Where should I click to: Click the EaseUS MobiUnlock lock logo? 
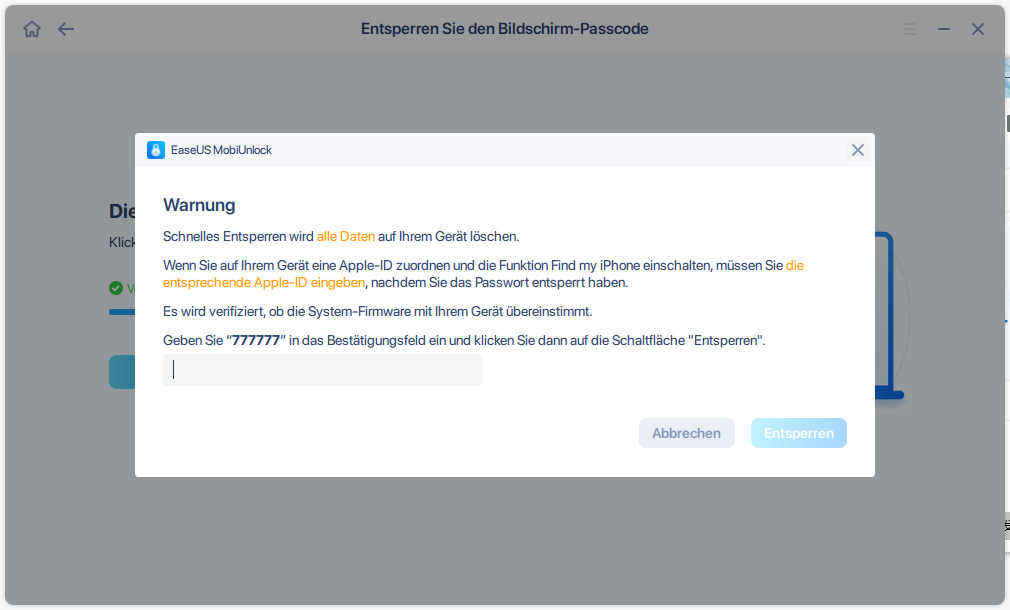pos(156,150)
